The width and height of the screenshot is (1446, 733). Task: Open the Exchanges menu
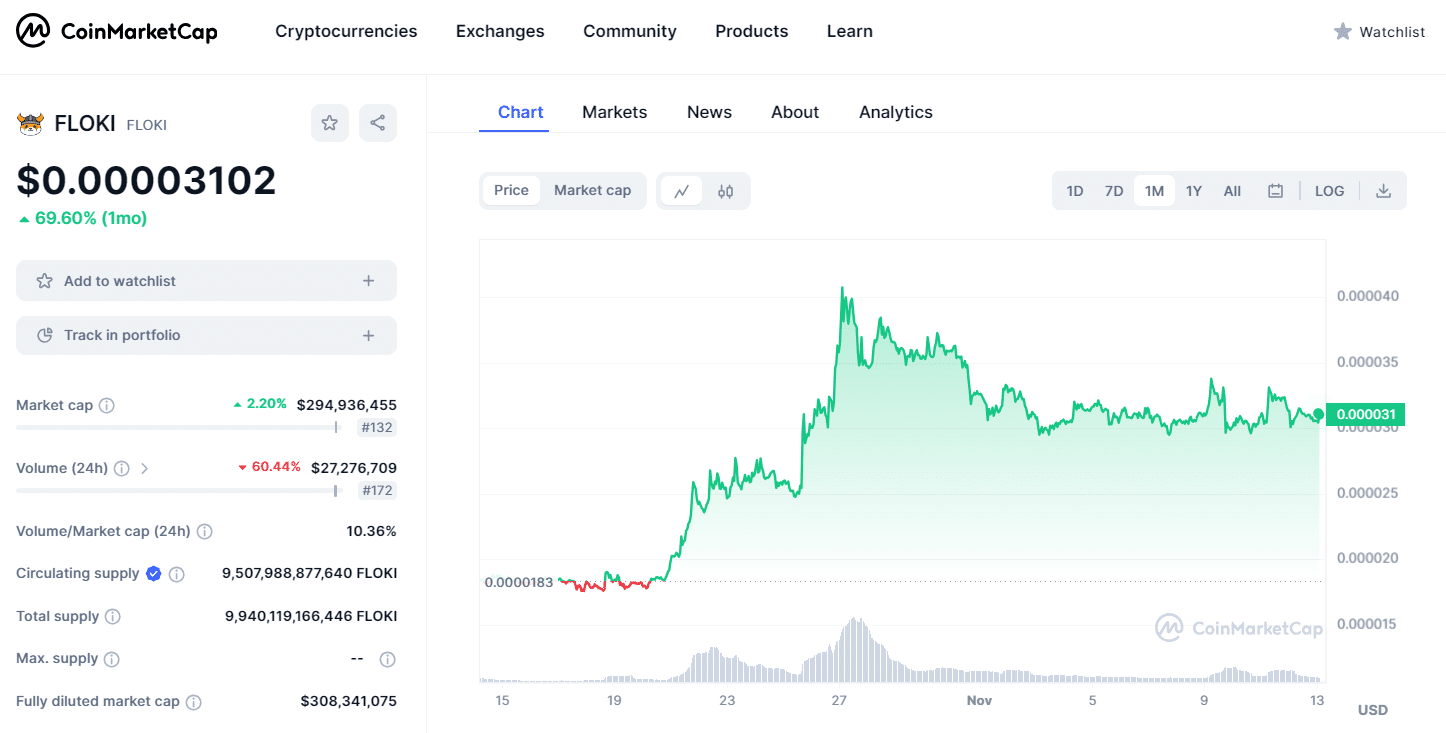coord(500,32)
